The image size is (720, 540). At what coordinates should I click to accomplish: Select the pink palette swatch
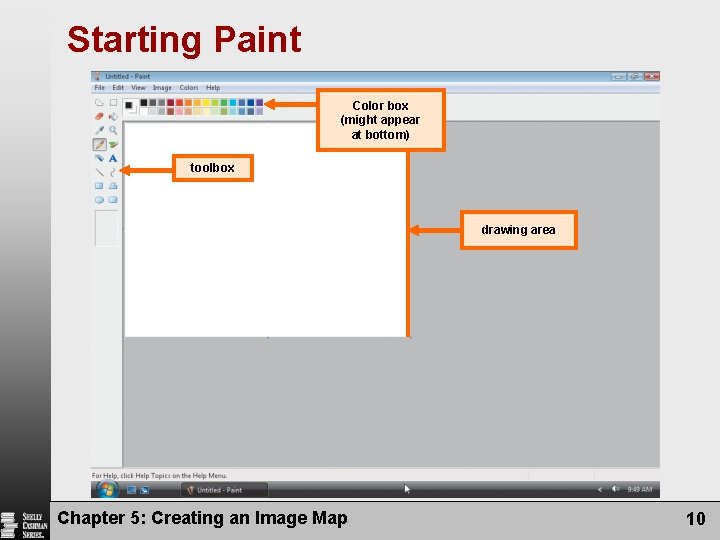[x=180, y=111]
